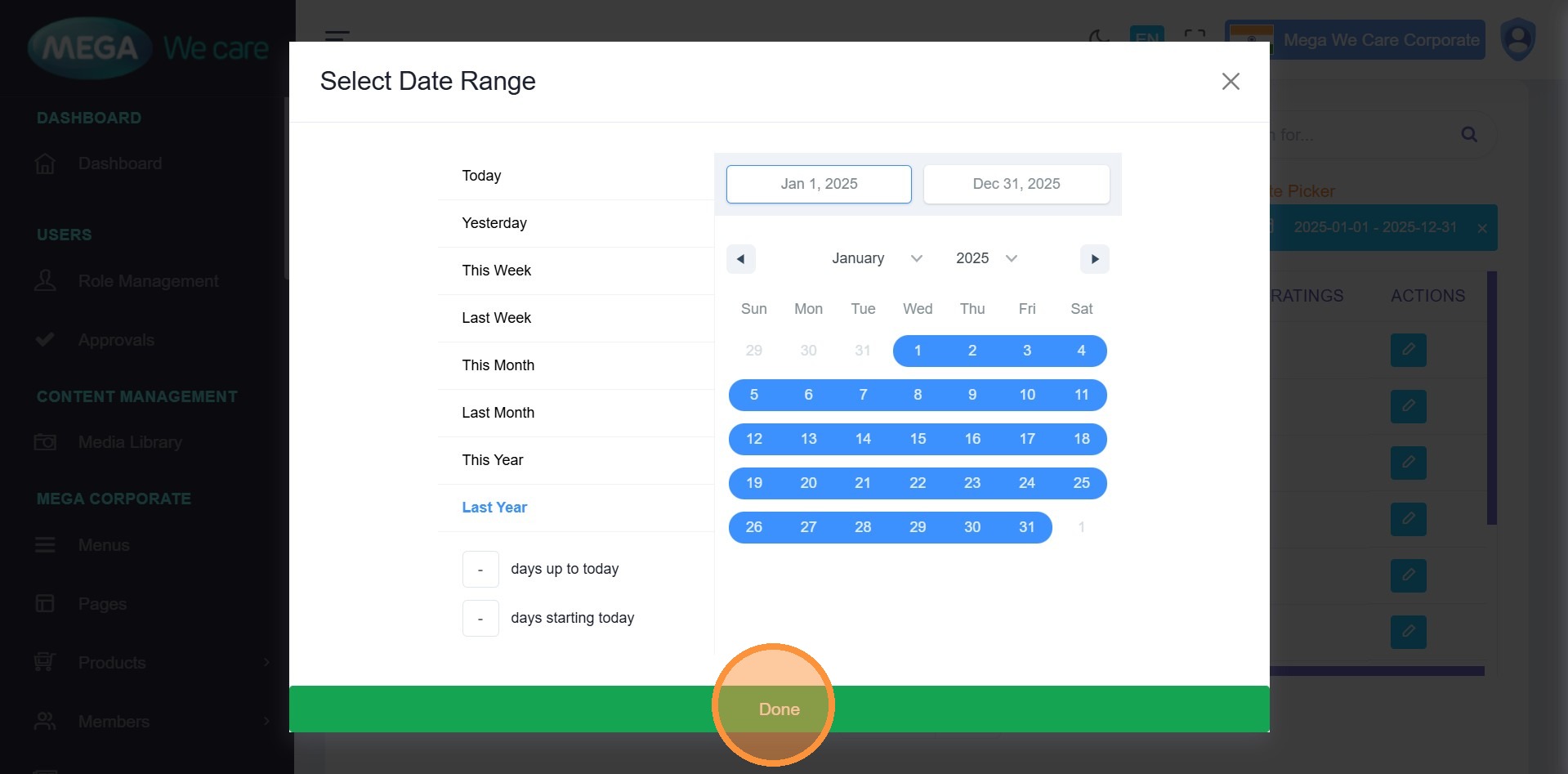
Task: Select the Yesterday preset range
Action: 494,223
